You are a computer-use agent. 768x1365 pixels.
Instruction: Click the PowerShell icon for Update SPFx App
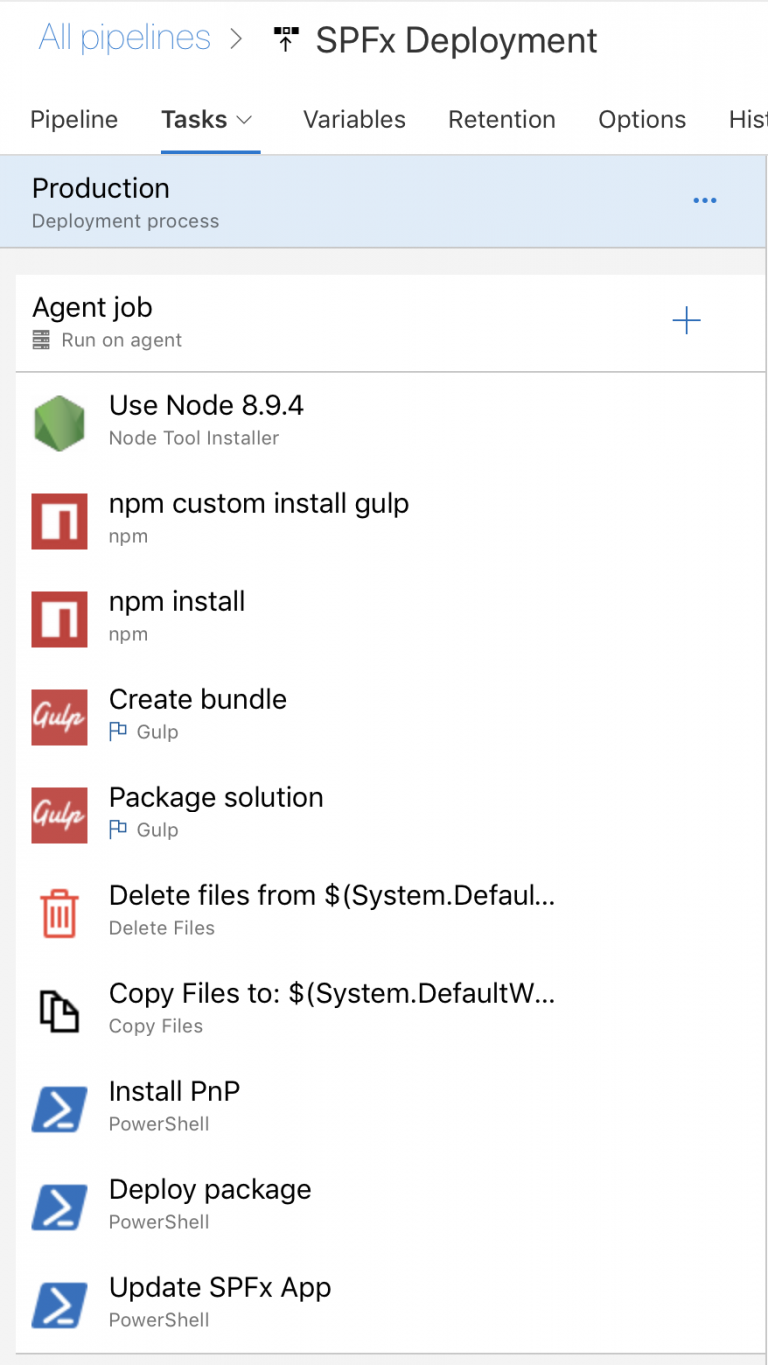[59, 1304]
